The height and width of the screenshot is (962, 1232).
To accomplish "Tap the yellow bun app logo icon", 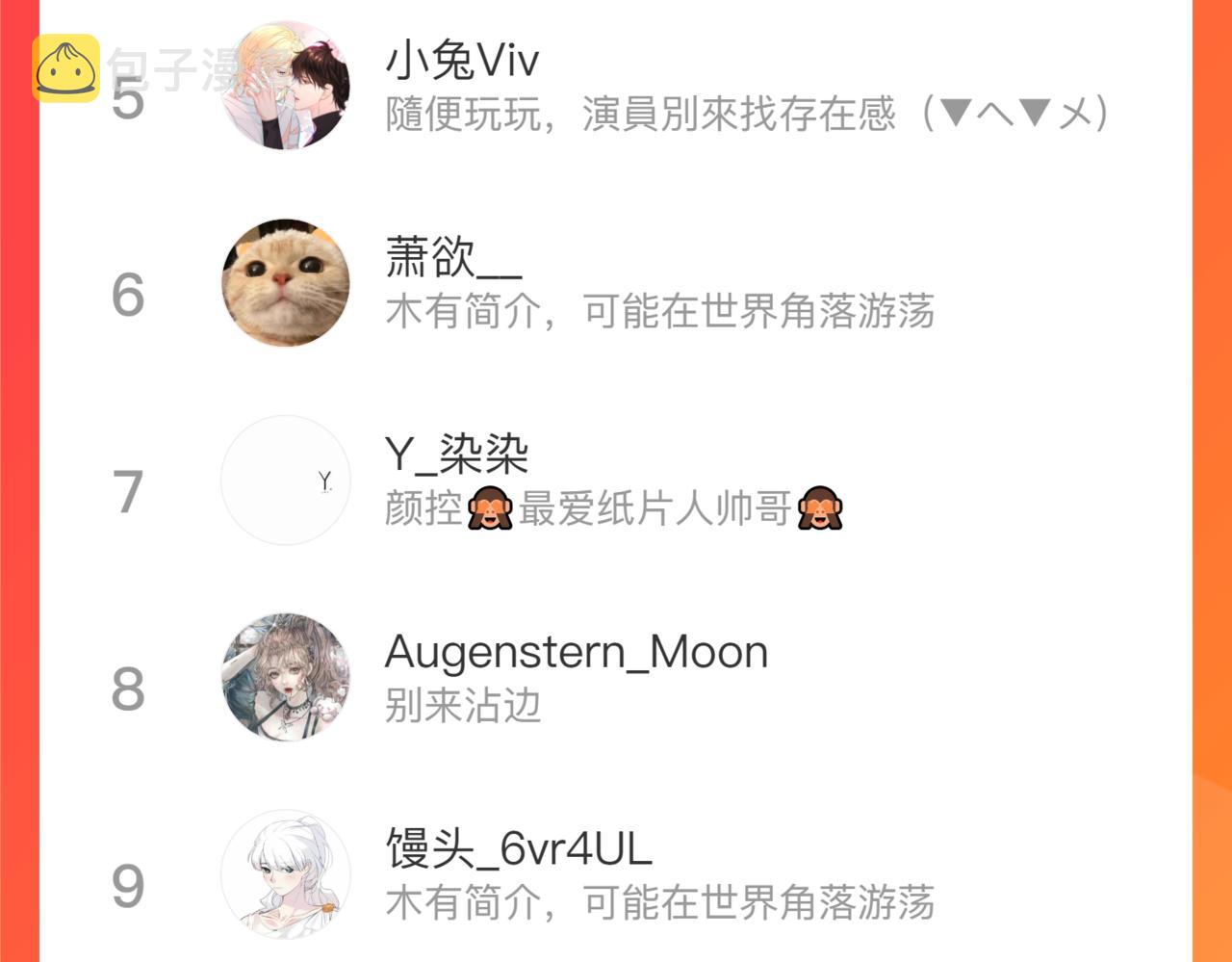I will click(65, 68).
